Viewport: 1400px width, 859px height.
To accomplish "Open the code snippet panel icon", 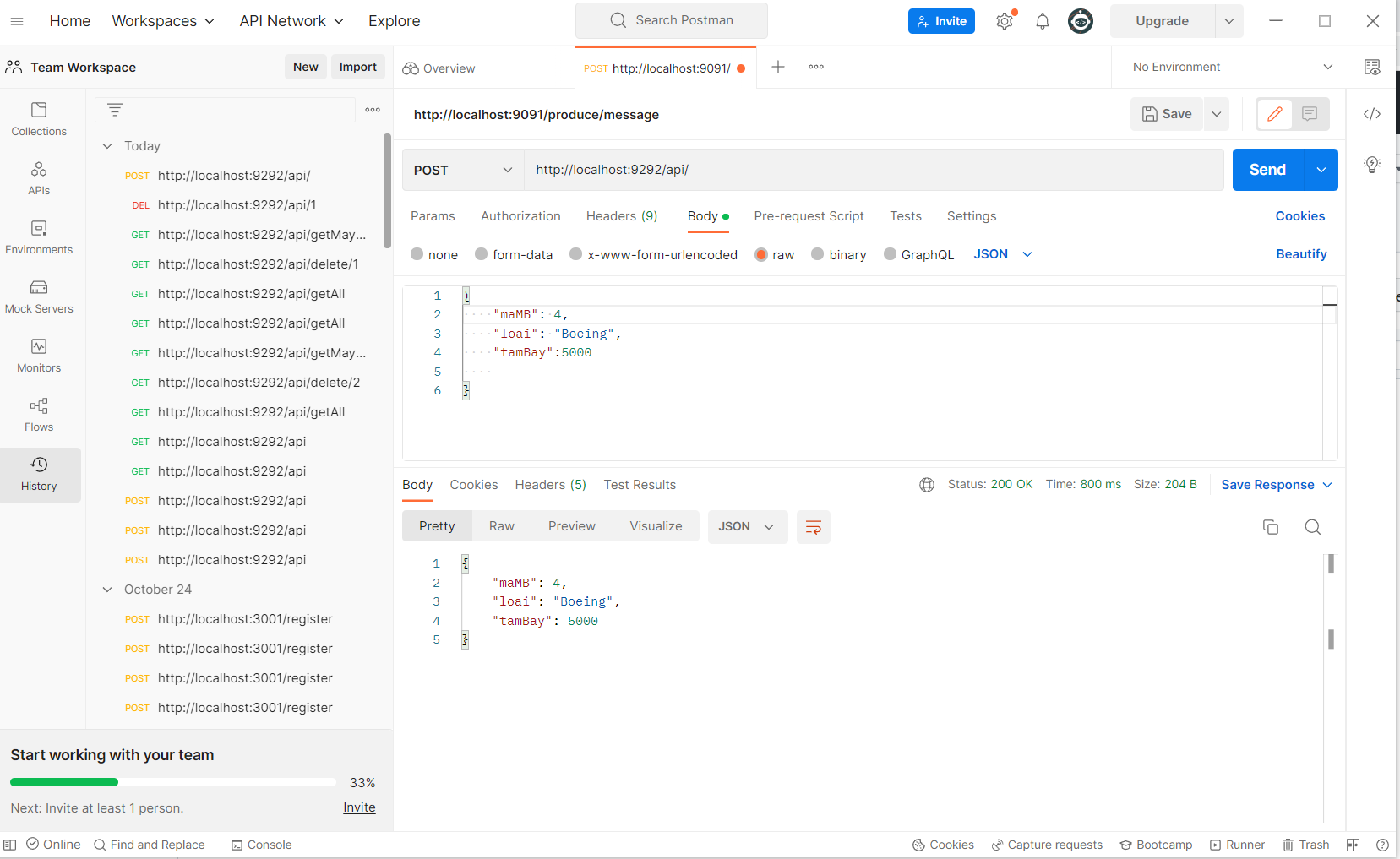I will [1372, 114].
